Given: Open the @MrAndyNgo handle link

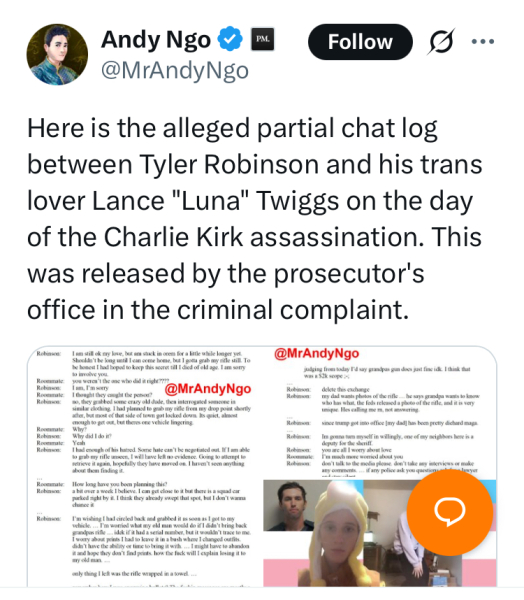Looking at the screenshot, I should pyautogui.click(x=175, y=70).
